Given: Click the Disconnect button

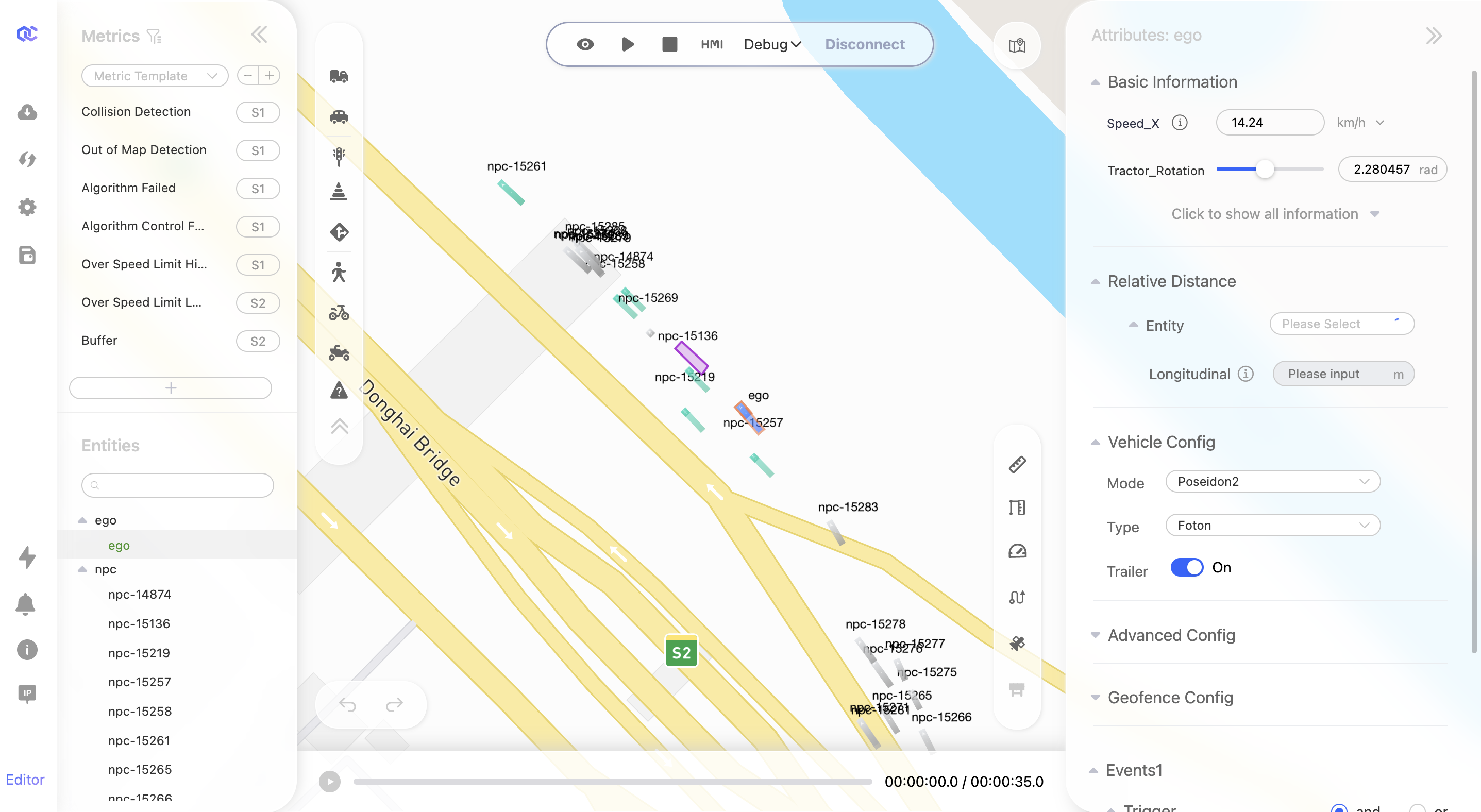Looking at the screenshot, I should pyautogui.click(x=865, y=44).
